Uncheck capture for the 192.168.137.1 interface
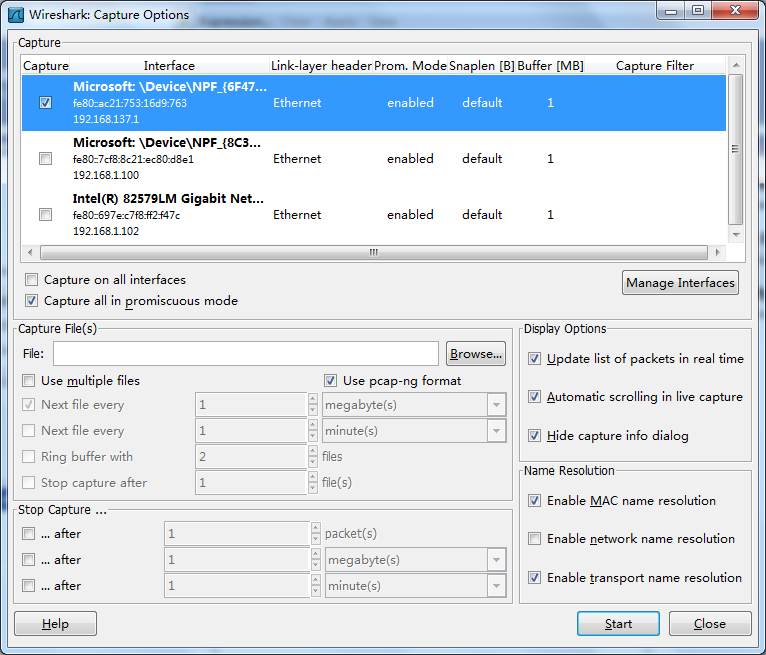The image size is (766, 655). click(45, 103)
